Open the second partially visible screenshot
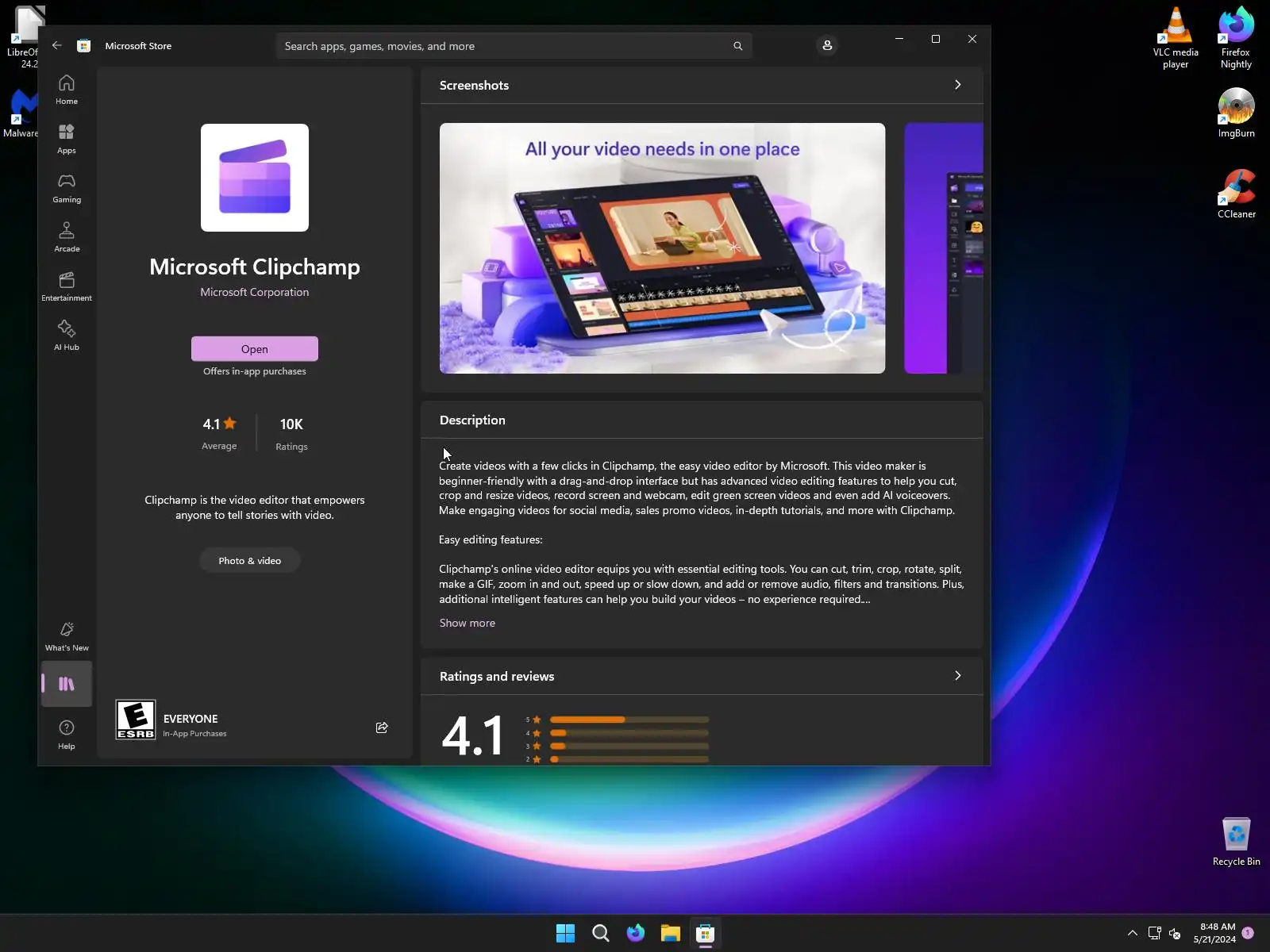Screen dimensions: 1270x952 pos(944,248)
